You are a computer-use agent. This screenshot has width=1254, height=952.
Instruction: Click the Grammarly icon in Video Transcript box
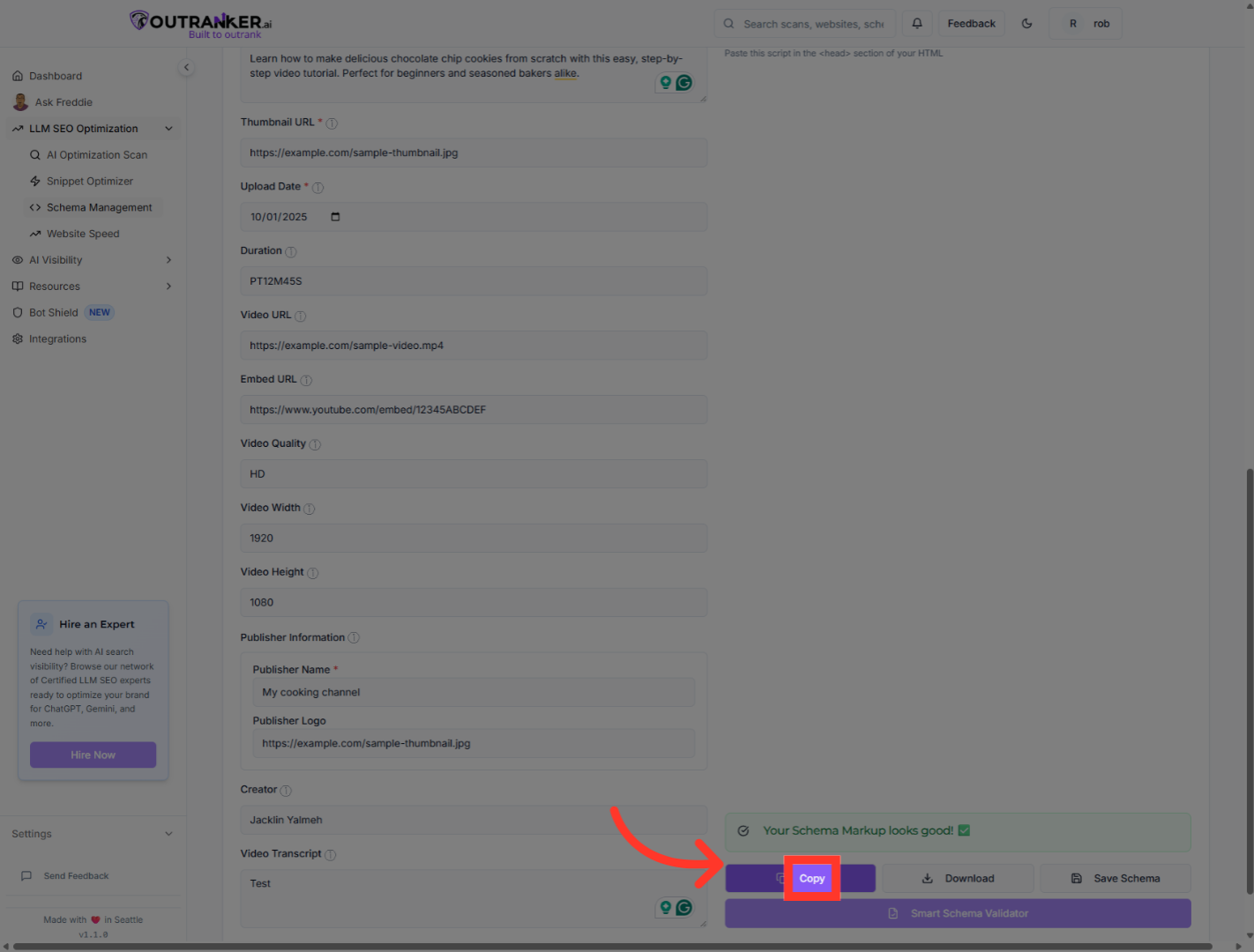(684, 907)
